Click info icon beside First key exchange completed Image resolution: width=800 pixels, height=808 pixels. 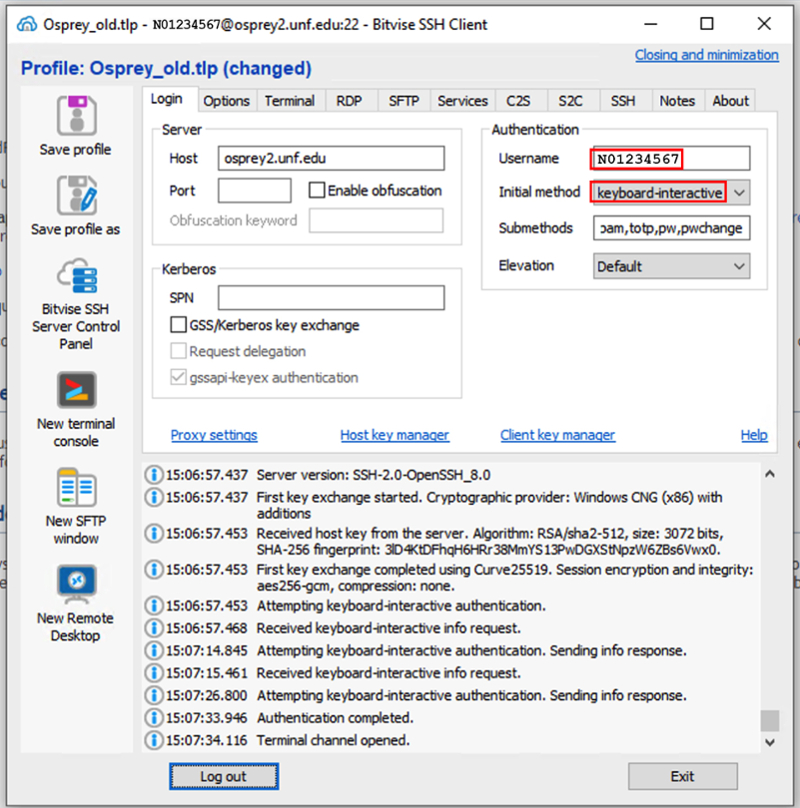pos(154,569)
